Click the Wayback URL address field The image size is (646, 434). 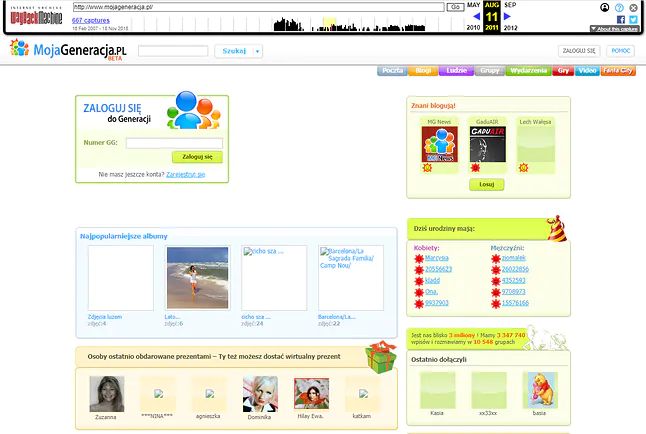[x=259, y=7]
